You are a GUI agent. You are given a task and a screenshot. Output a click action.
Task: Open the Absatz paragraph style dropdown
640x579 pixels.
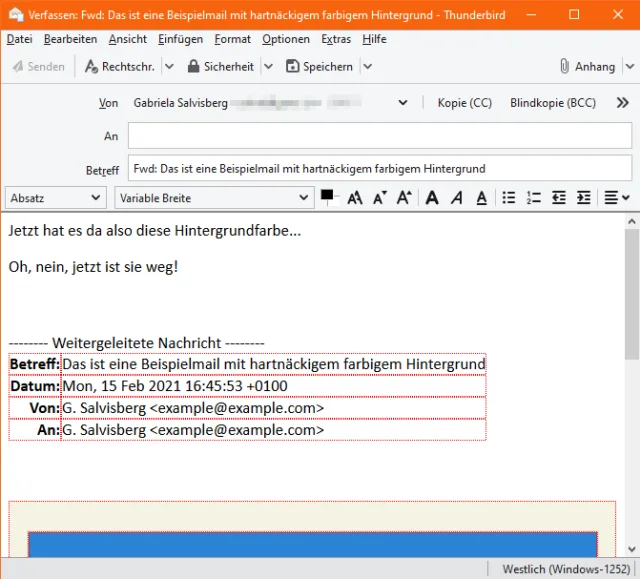pyautogui.click(x=57, y=198)
